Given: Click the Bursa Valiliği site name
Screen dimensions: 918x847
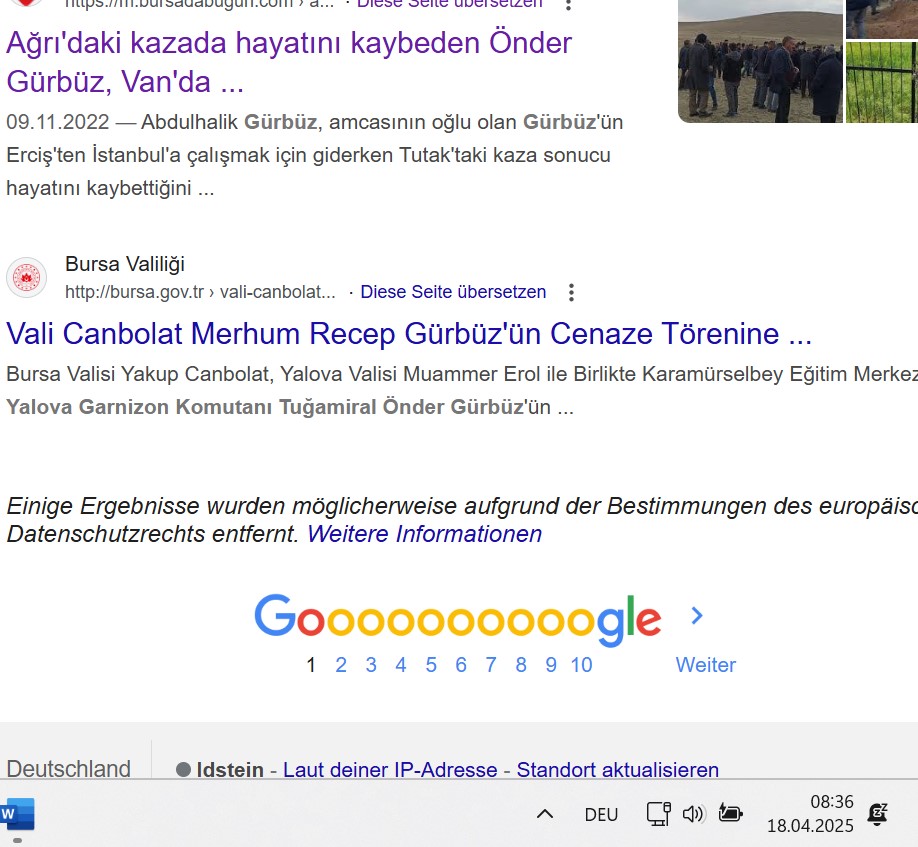Looking at the screenshot, I should click(x=125, y=264).
